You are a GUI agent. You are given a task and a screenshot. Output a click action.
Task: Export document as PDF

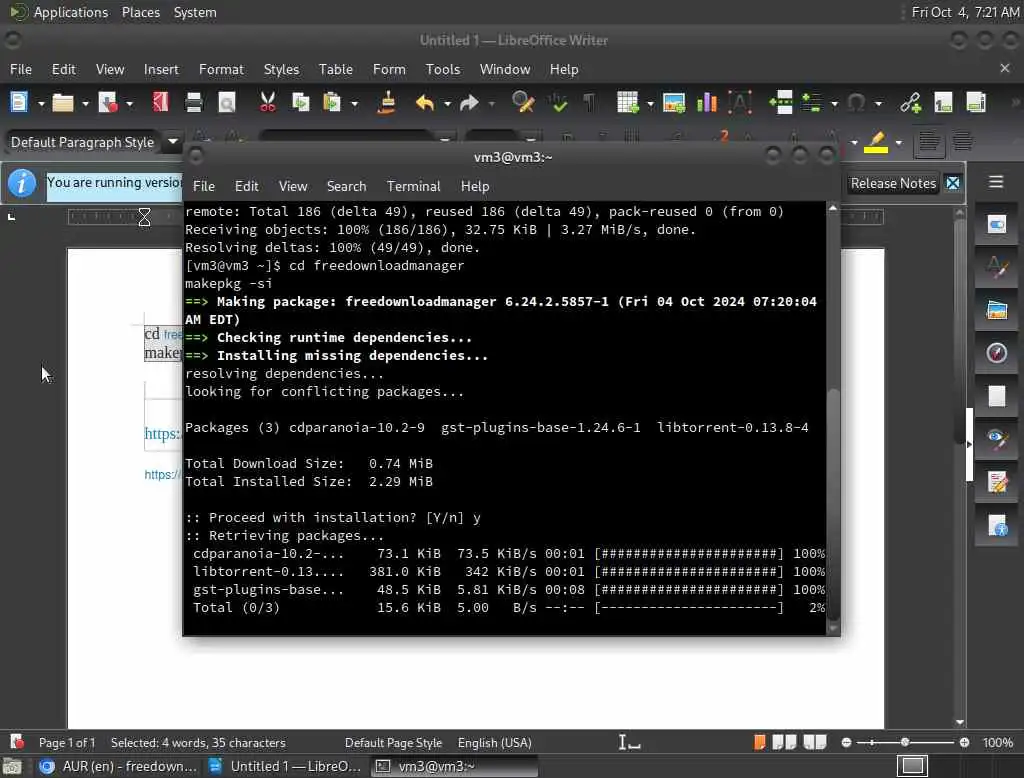[x=161, y=103]
